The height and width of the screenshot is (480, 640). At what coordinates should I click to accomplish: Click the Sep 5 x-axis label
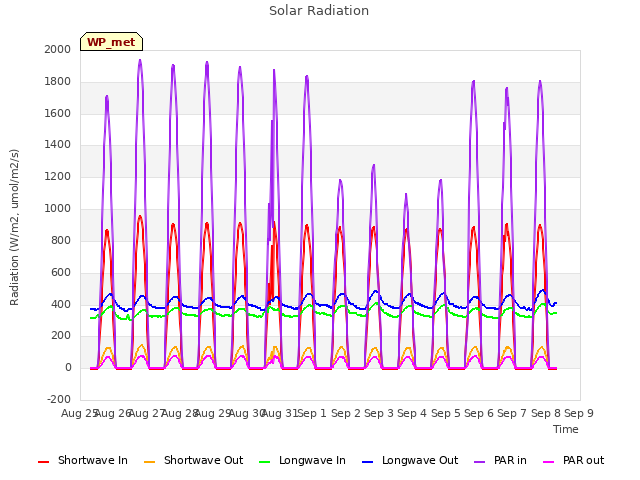tap(446, 413)
